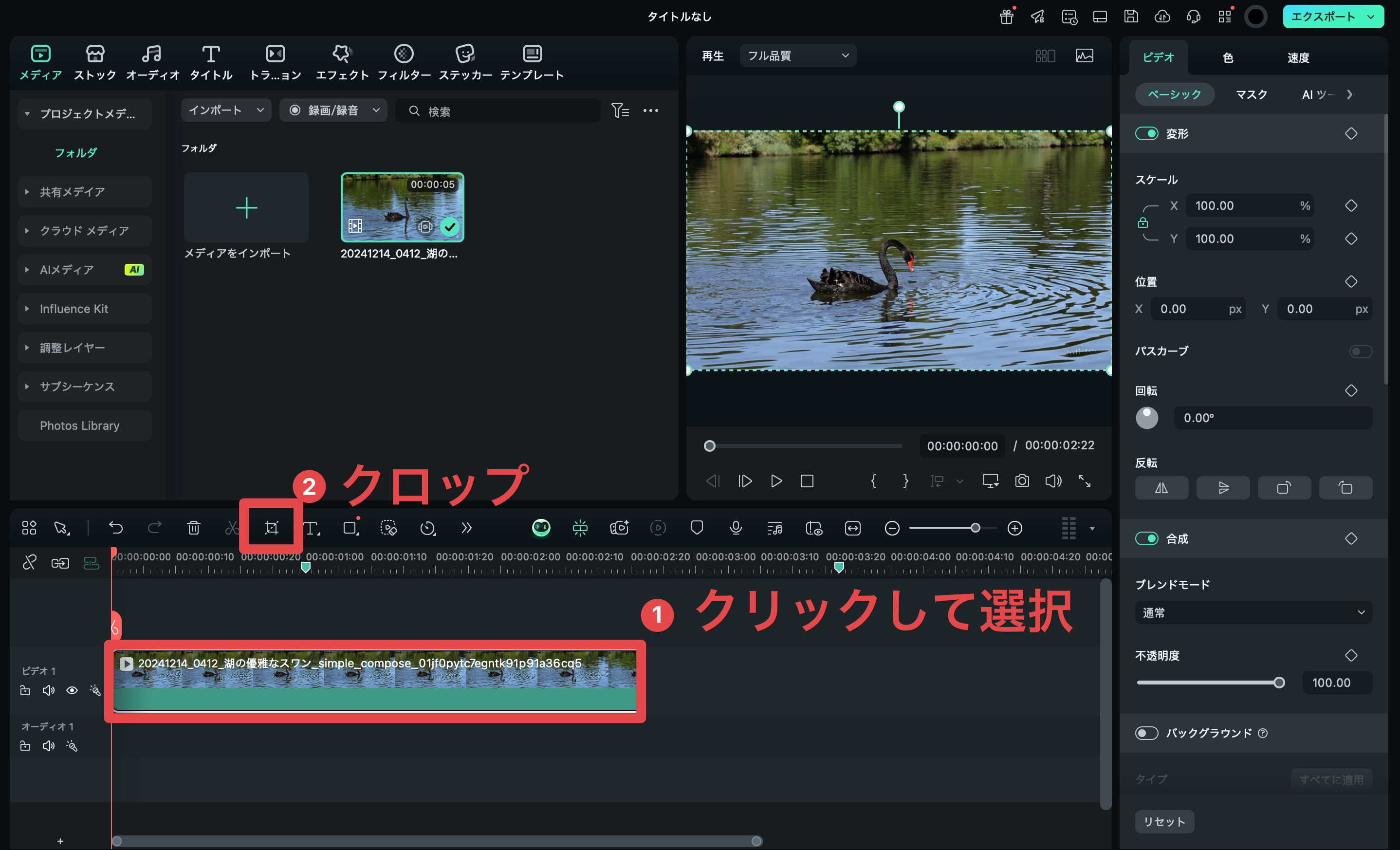Open the three-dot more options menu
Viewport: 1400px width, 850px height.
[x=650, y=110]
